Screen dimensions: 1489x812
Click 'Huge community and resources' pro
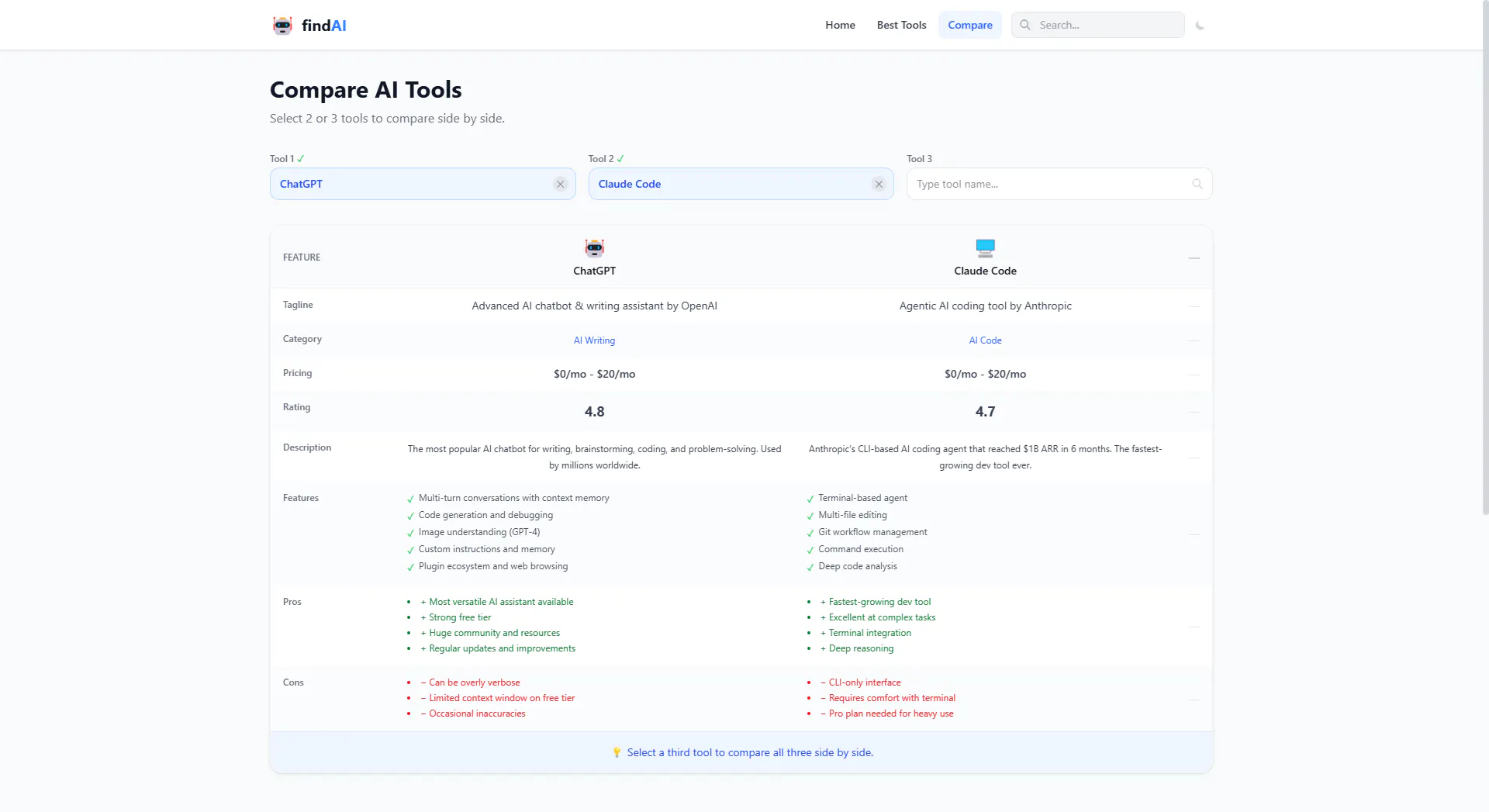click(x=494, y=633)
